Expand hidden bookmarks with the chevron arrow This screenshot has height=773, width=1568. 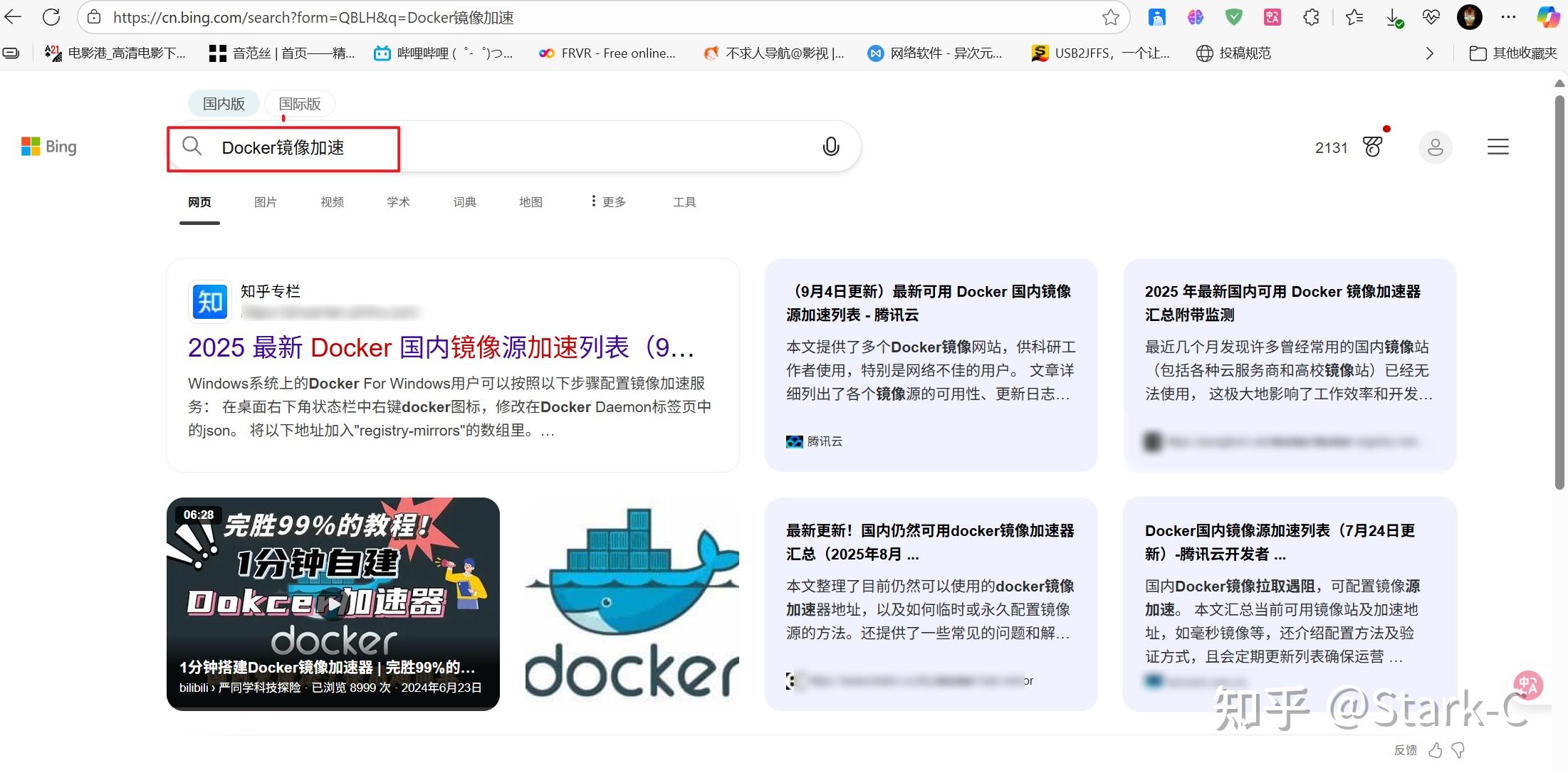coord(1430,53)
